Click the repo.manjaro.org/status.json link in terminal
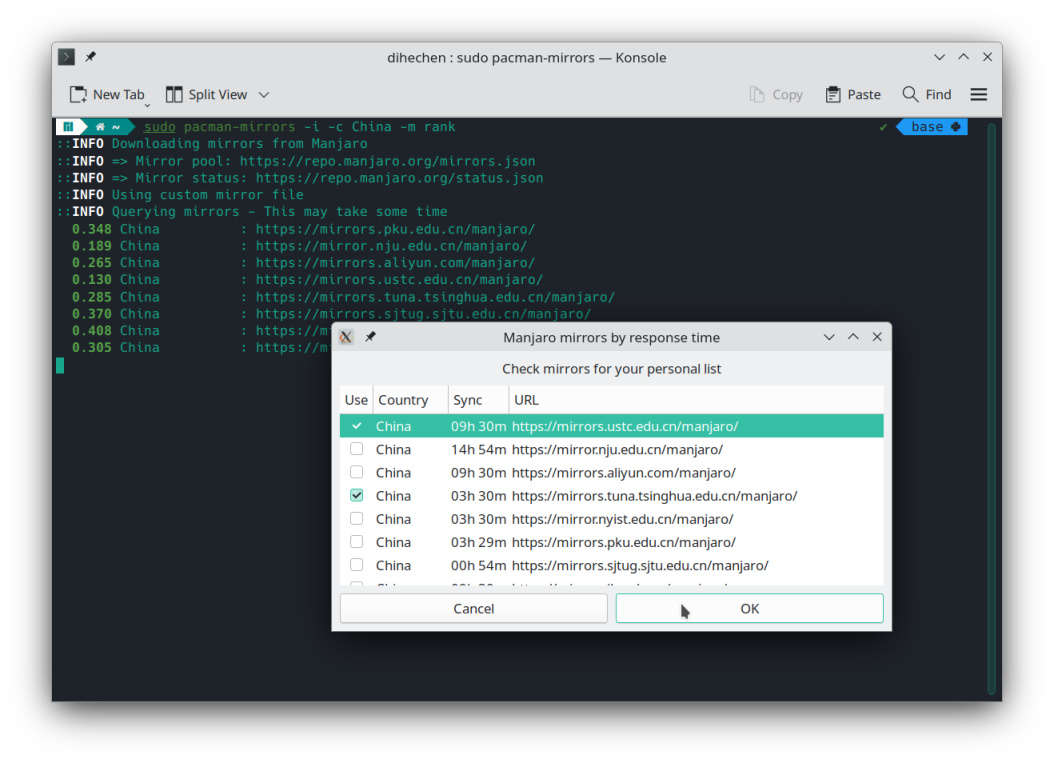This screenshot has height=763, width=1054. (x=399, y=178)
